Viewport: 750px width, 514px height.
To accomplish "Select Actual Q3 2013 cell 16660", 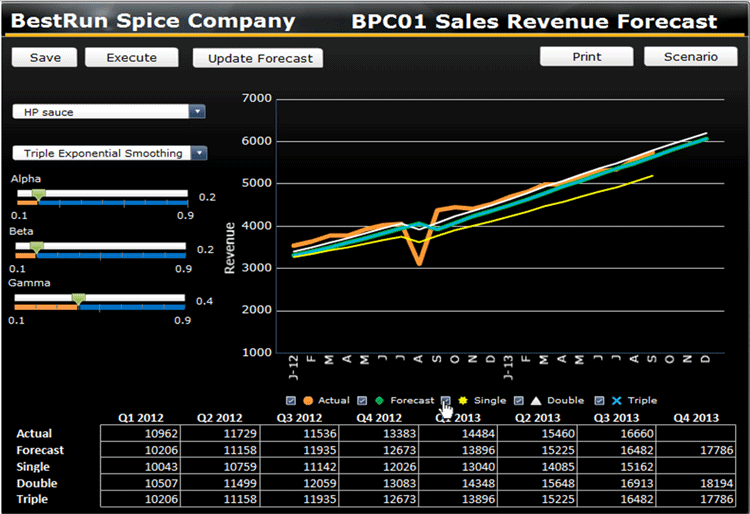I will (x=617, y=434).
